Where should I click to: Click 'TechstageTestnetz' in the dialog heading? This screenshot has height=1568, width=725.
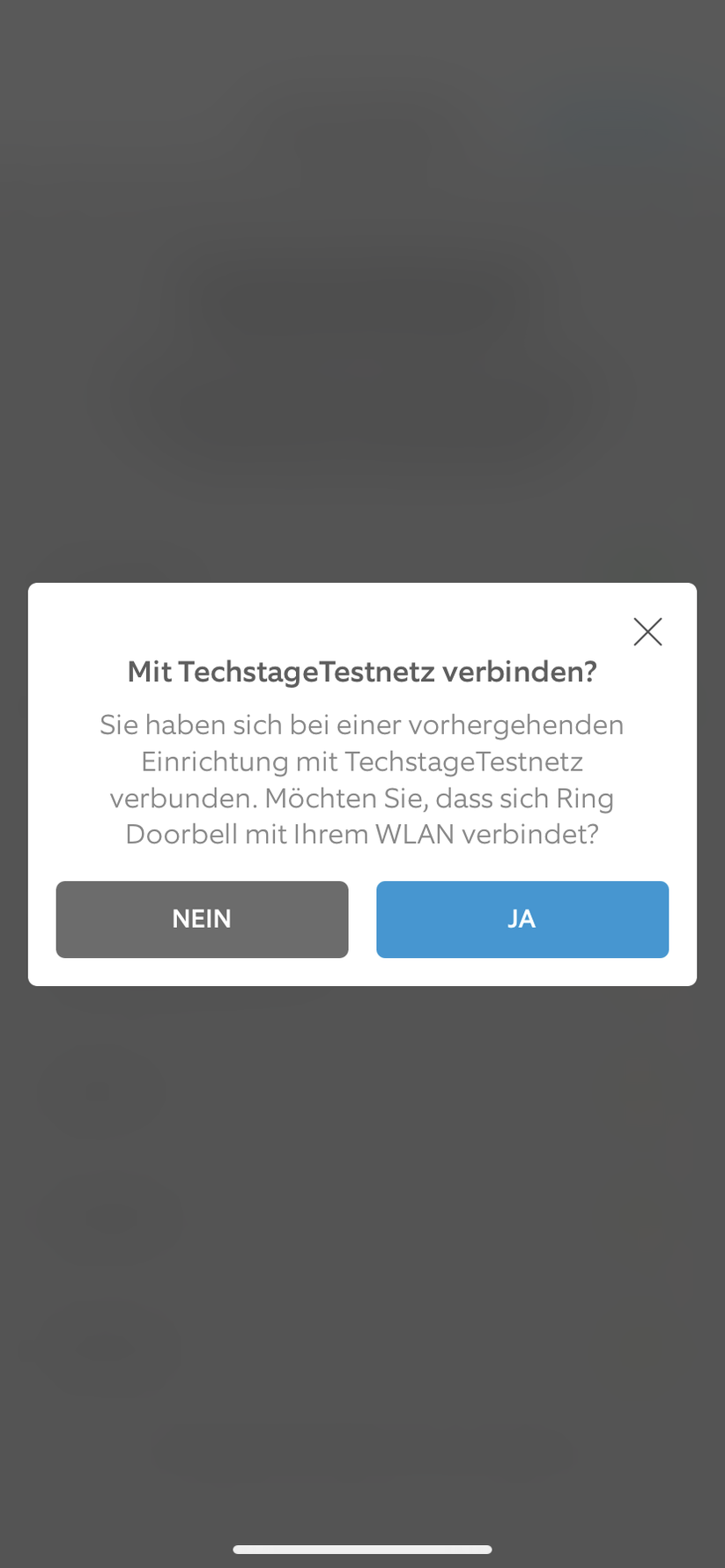coord(307,672)
